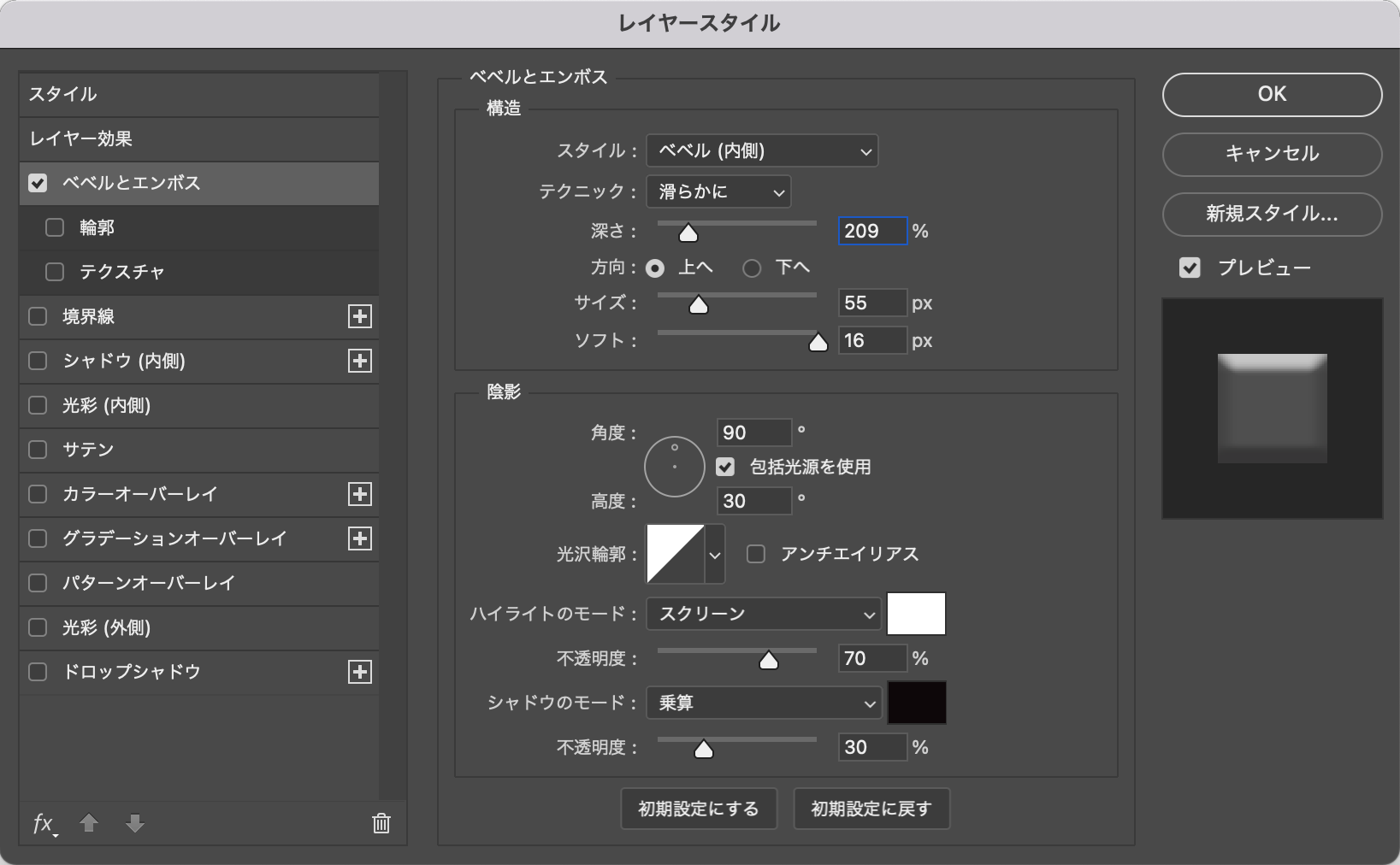This screenshot has width=1400, height=865.
Task: Click the fx effects menu icon
Action: tap(43, 823)
